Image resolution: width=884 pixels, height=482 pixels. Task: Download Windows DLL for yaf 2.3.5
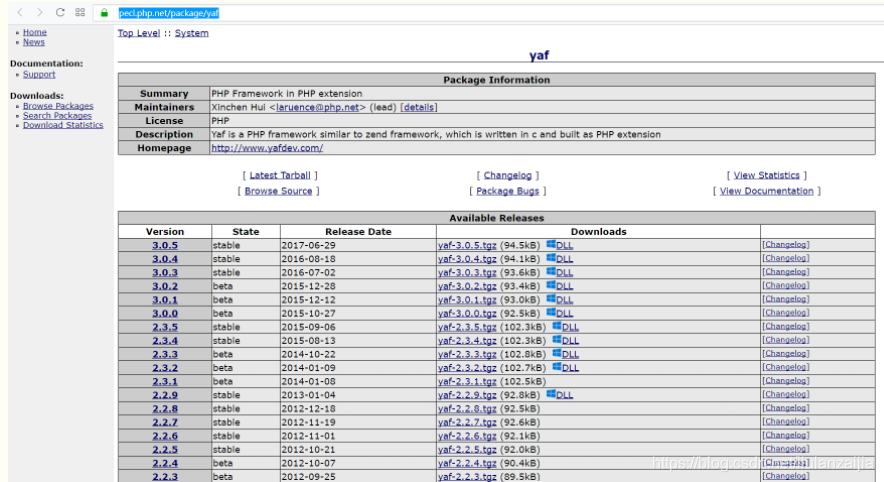[x=565, y=327]
